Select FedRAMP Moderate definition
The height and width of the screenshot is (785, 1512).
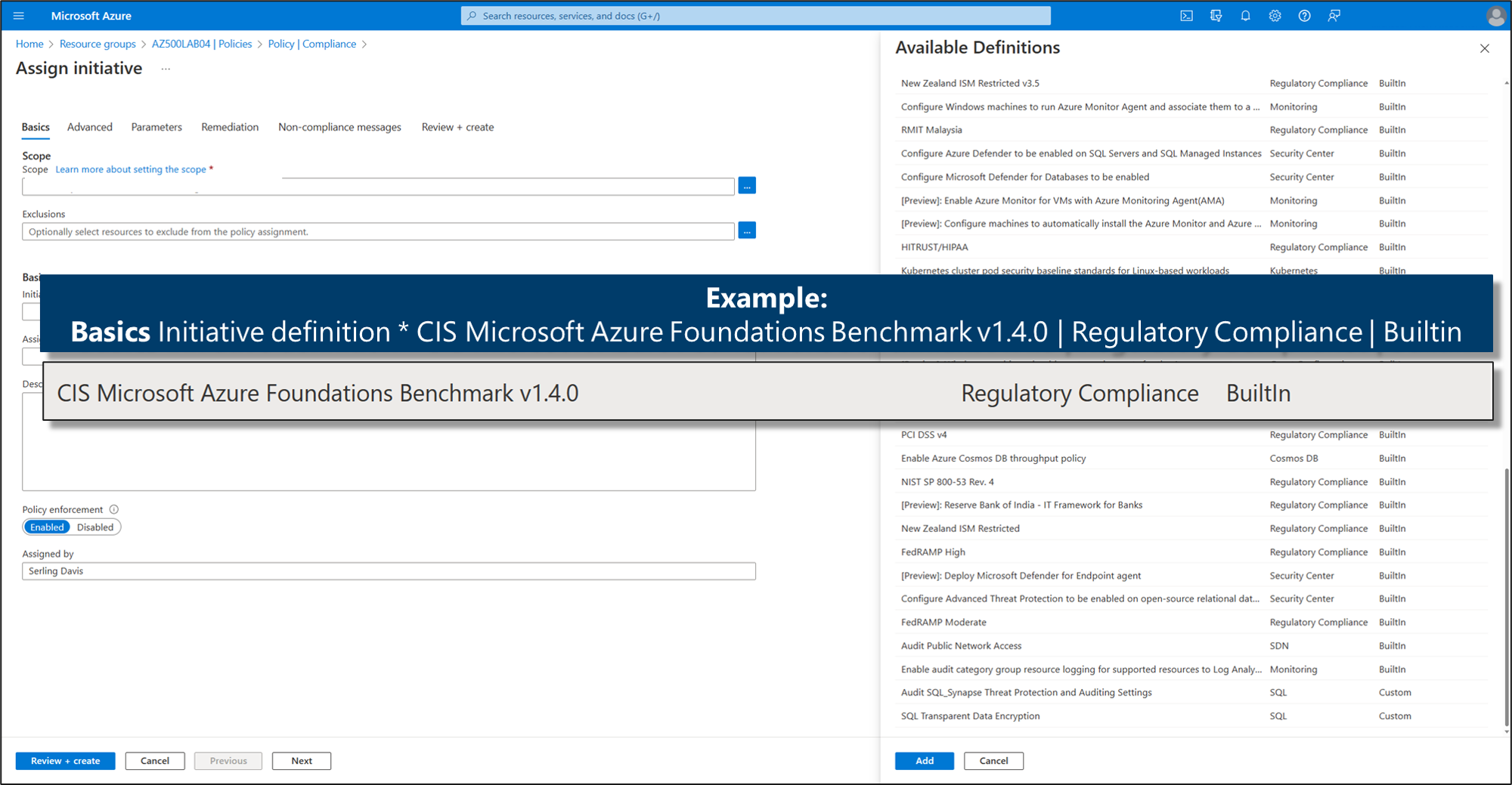[1191, 623]
